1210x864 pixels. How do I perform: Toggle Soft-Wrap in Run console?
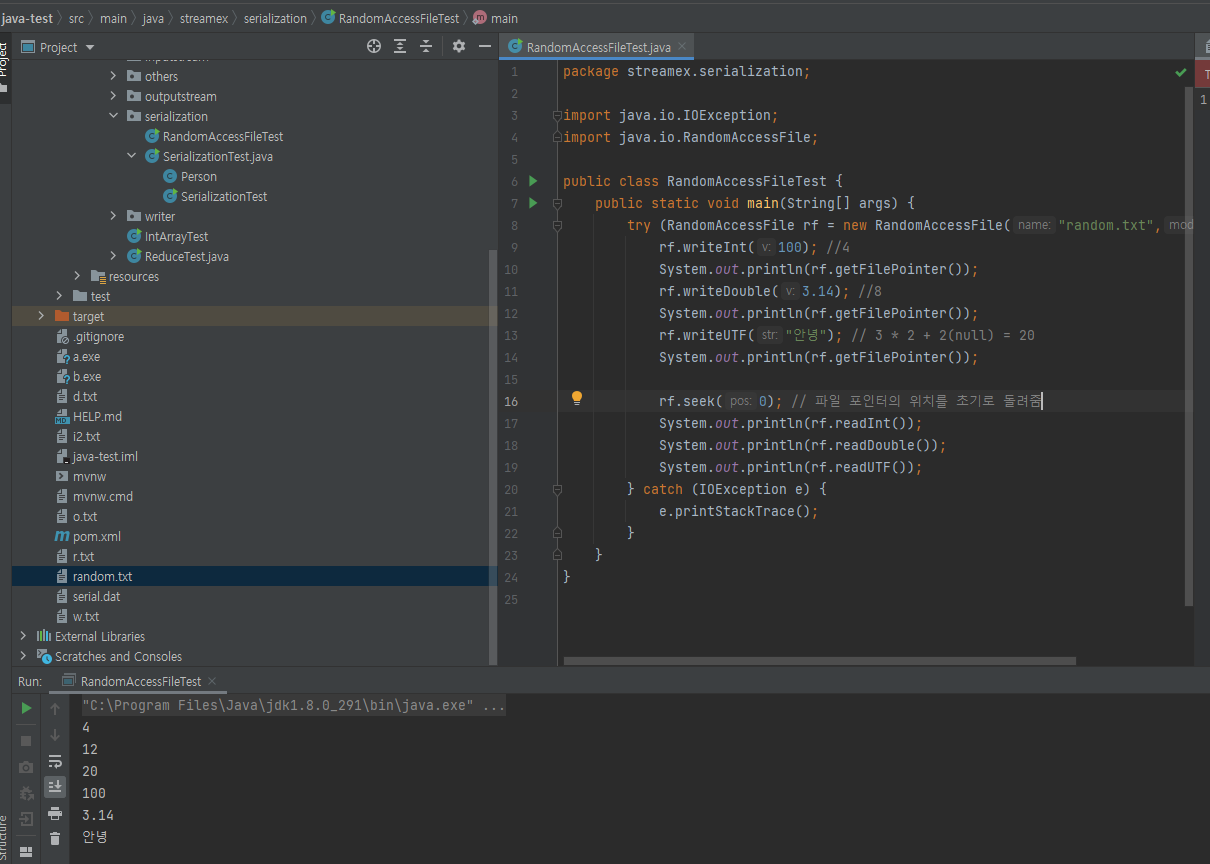[55, 761]
